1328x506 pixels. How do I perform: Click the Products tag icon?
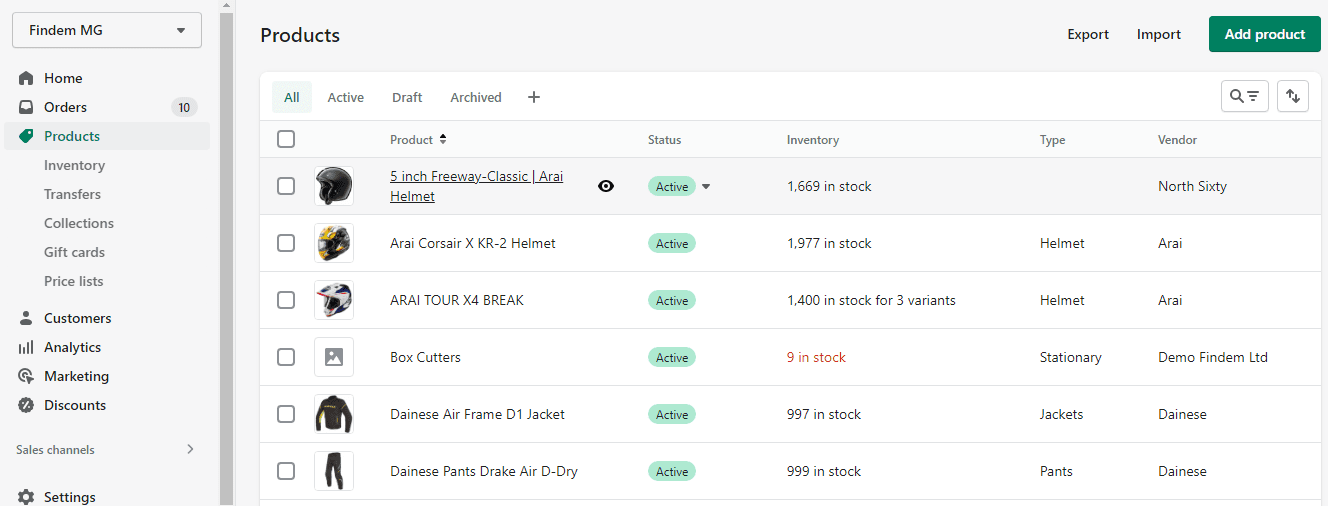27,136
